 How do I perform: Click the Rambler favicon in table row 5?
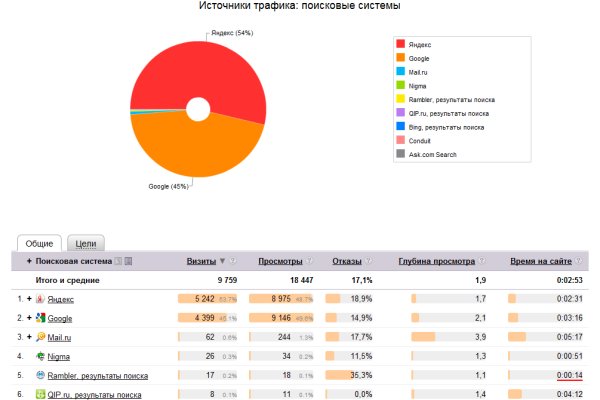(40, 375)
